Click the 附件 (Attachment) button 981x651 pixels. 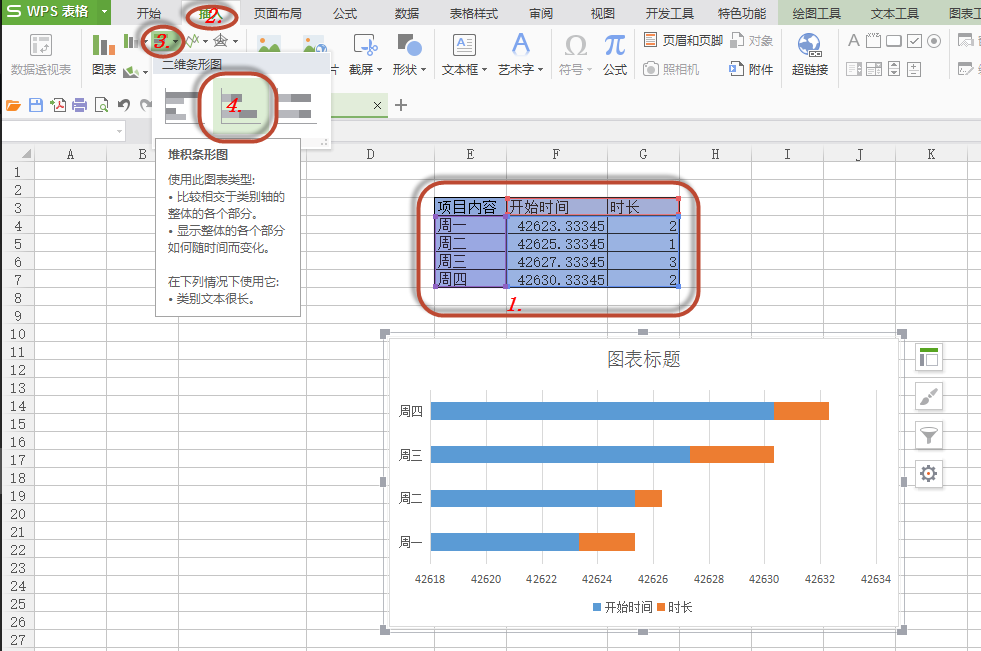pyautogui.click(x=751, y=69)
